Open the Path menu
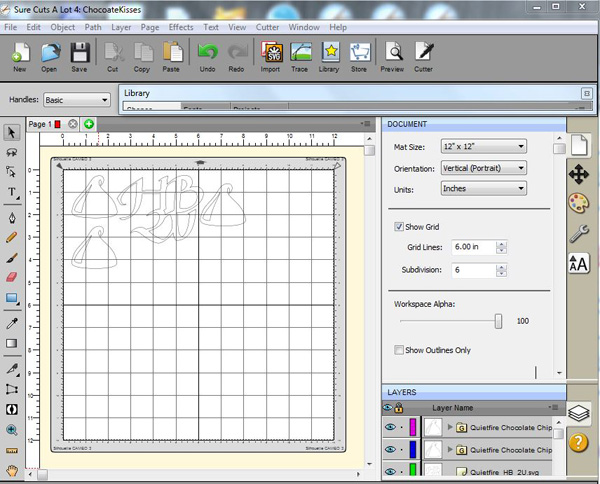Screen dimensions: 600x484 [93, 27]
